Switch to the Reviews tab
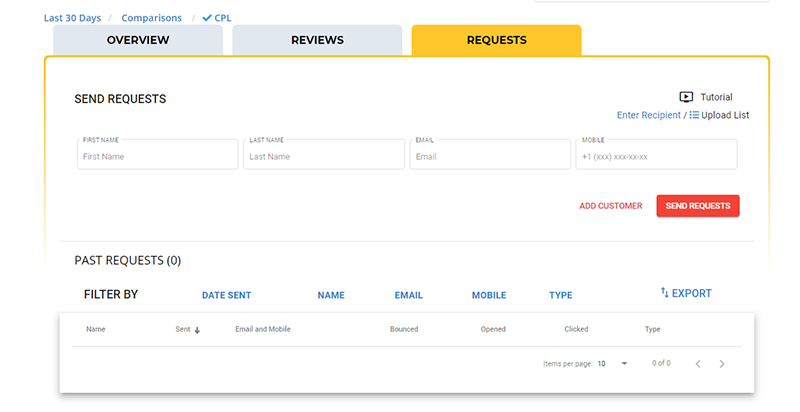This screenshot has width=800, height=412. 317,40
